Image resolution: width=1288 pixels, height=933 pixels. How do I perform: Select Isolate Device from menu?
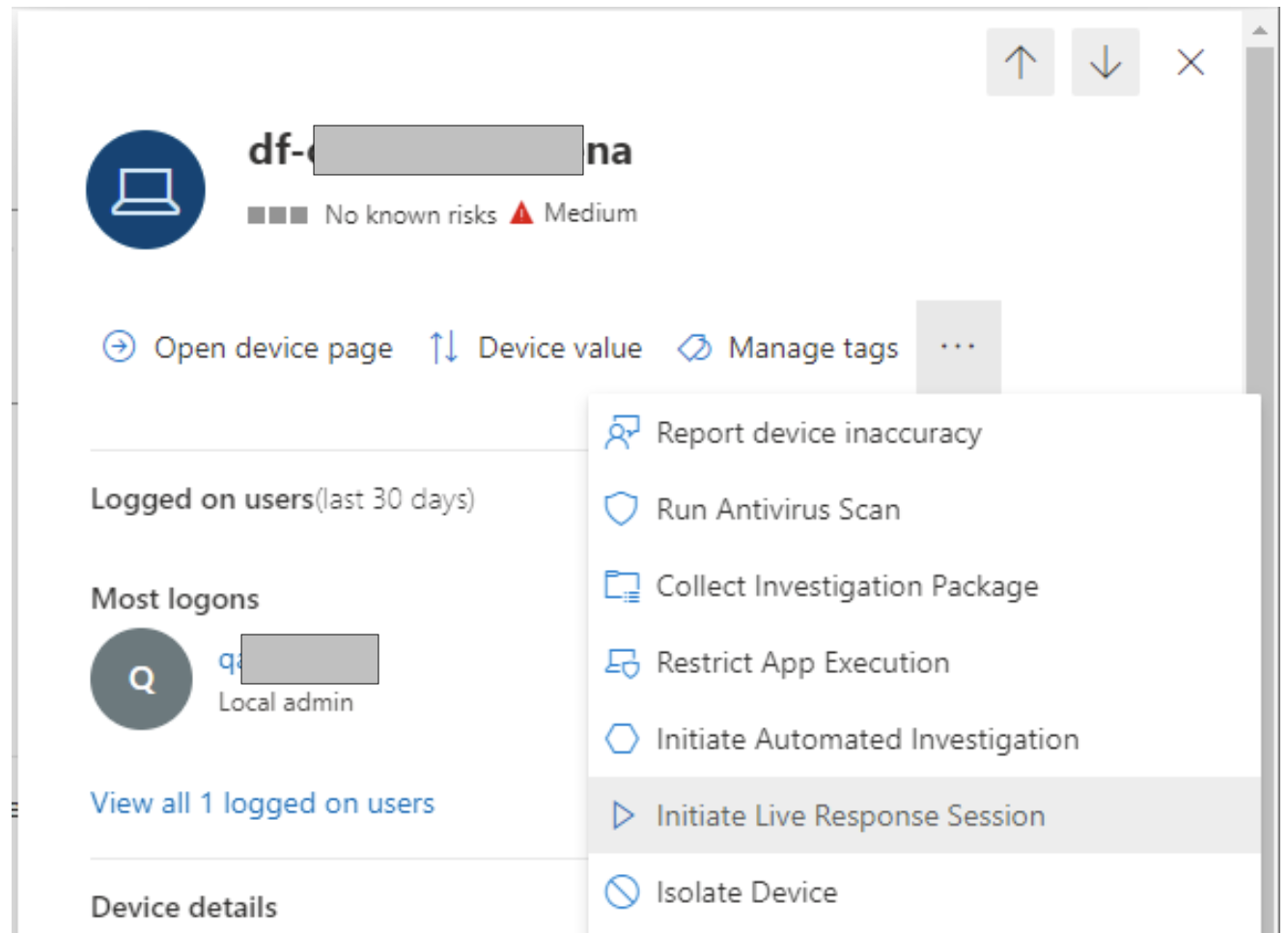coord(745,892)
